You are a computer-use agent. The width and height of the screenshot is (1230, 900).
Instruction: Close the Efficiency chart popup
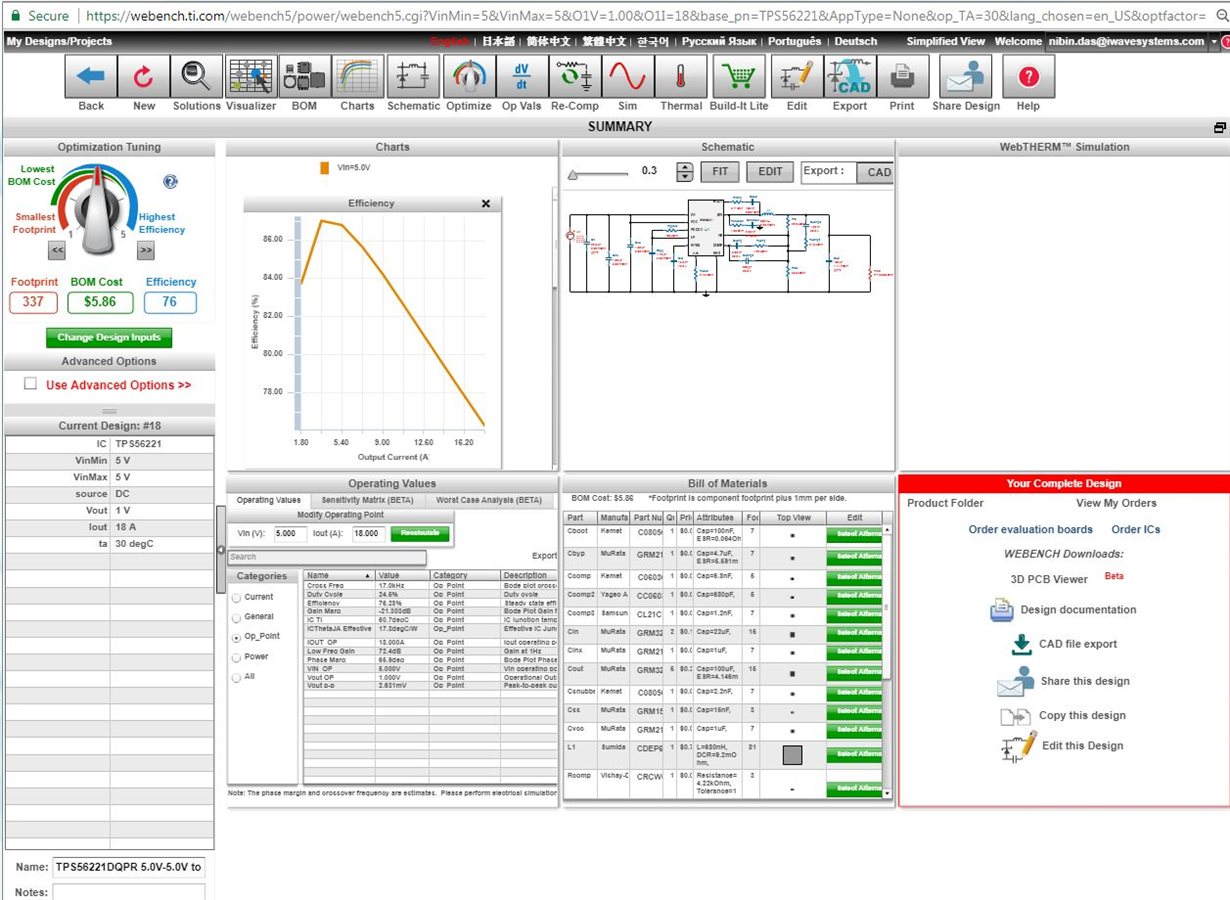[486, 203]
